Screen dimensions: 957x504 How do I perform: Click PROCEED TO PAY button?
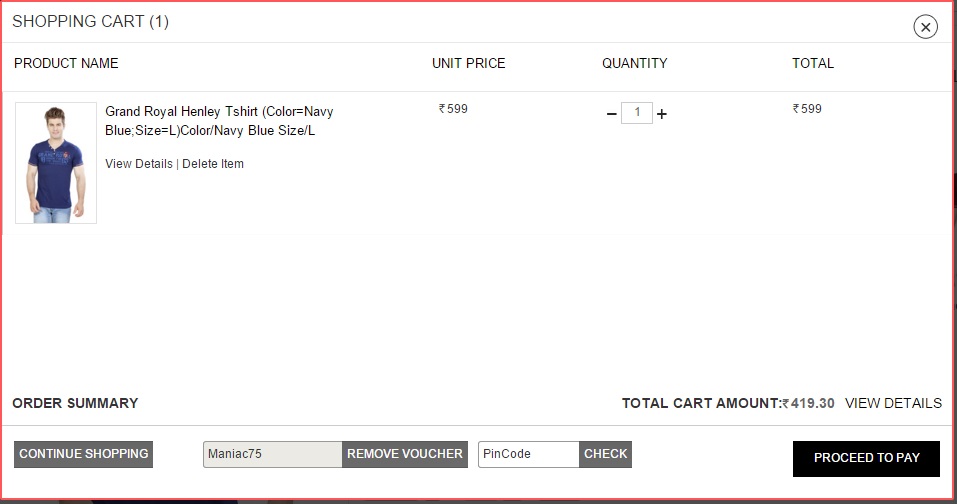click(866, 458)
